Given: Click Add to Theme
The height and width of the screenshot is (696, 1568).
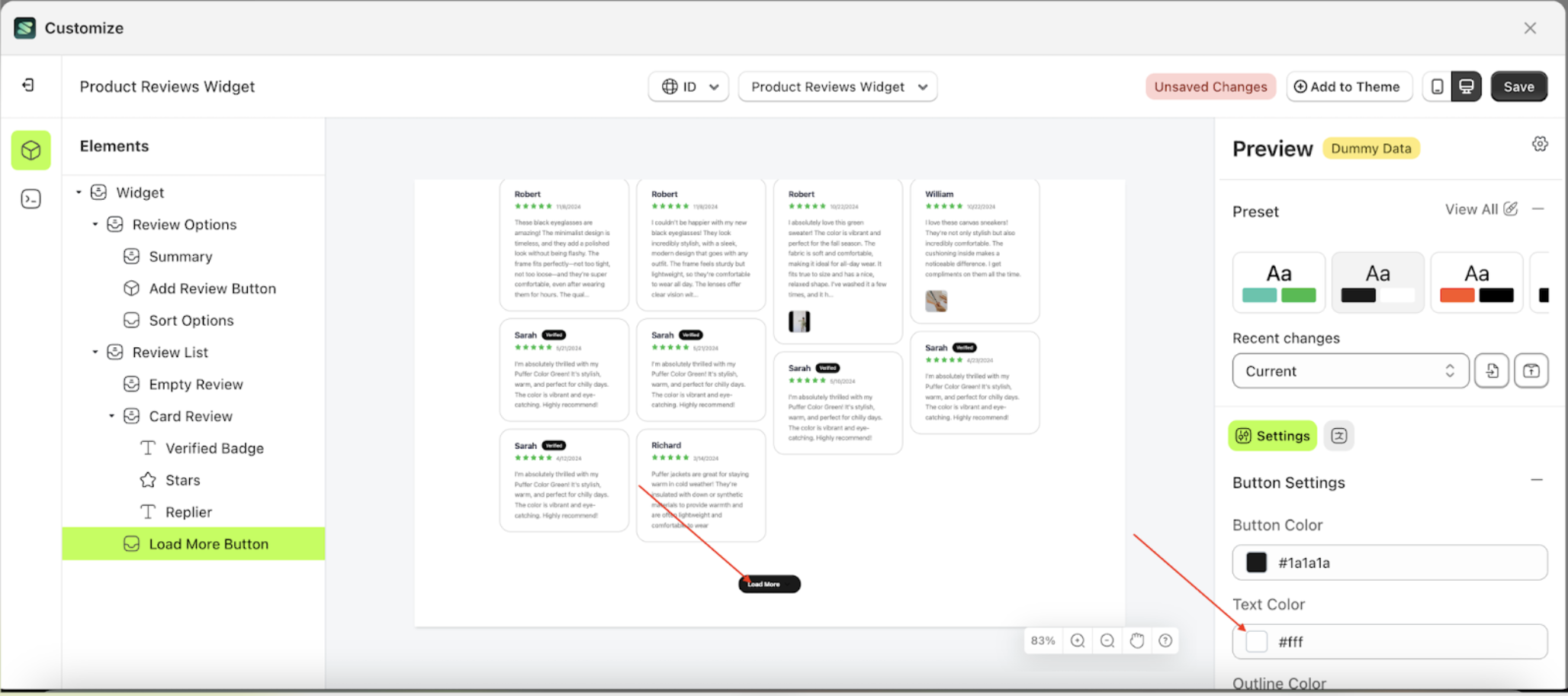Looking at the screenshot, I should (1349, 86).
